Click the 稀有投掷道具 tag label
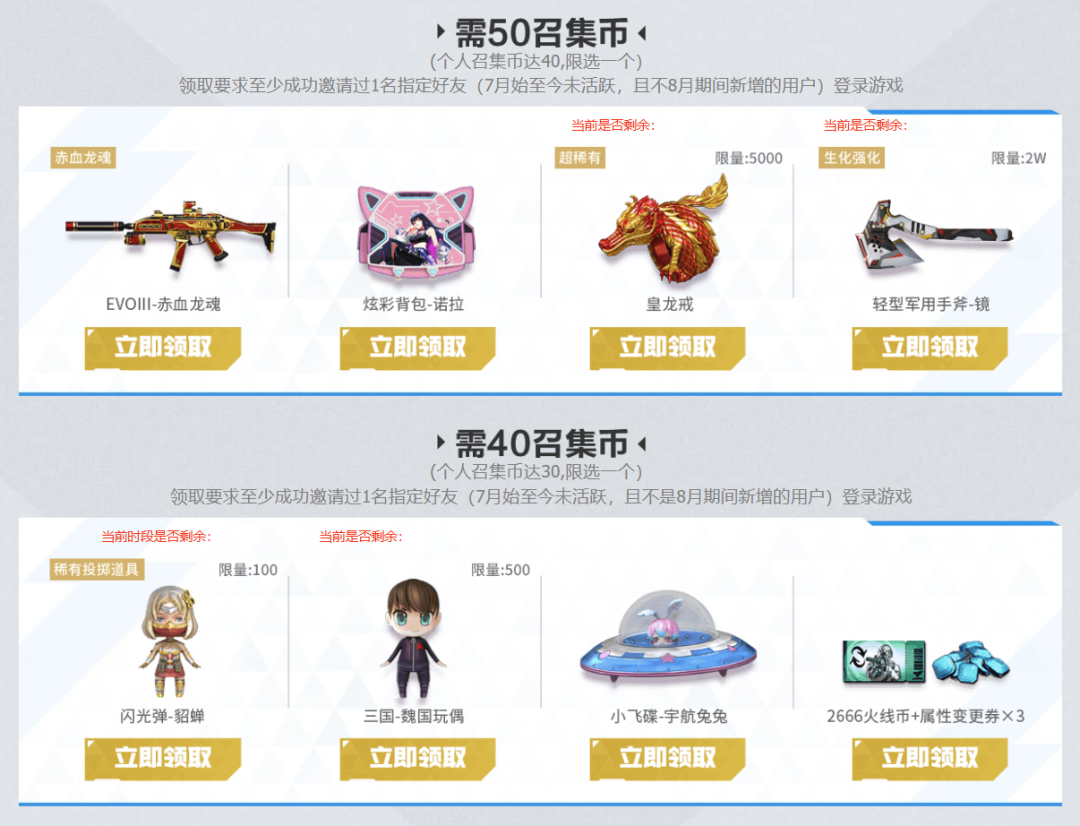Image resolution: width=1080 pixels, height=826 pixels. [x=96, y=570]
